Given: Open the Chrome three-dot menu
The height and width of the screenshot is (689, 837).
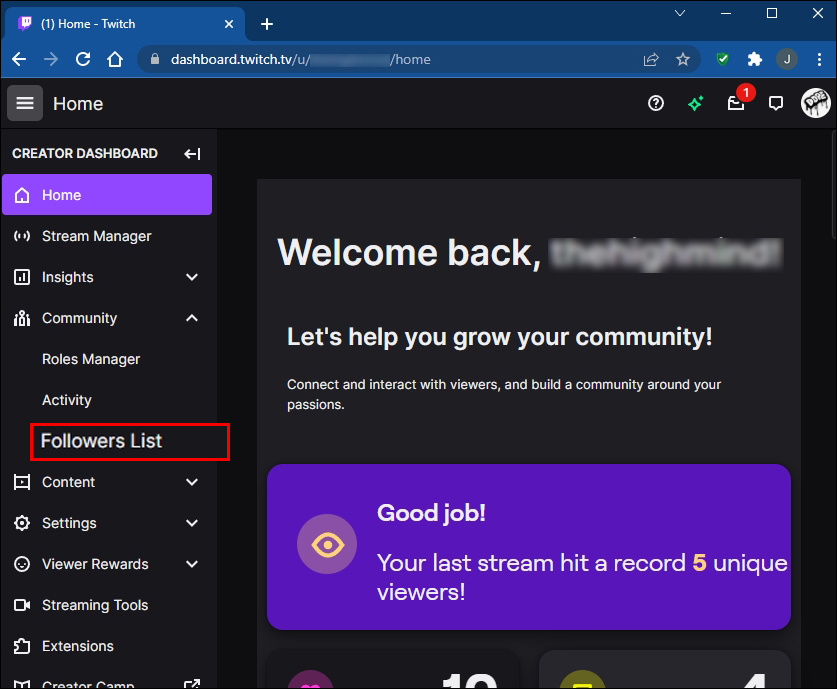Looking at the screenshot, I should pyautogui.click(x=819, y=59).
